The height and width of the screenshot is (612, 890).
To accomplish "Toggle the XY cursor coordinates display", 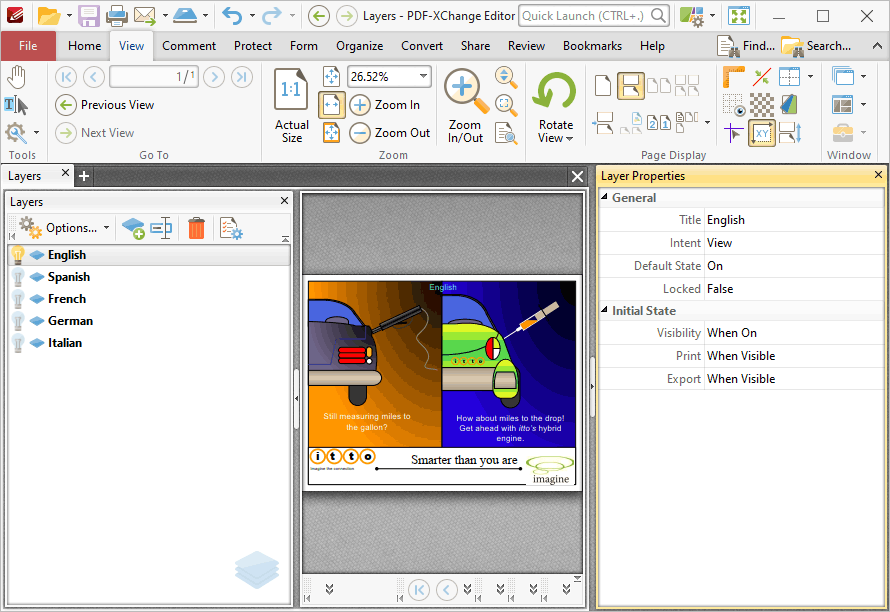I will [762, 134].
